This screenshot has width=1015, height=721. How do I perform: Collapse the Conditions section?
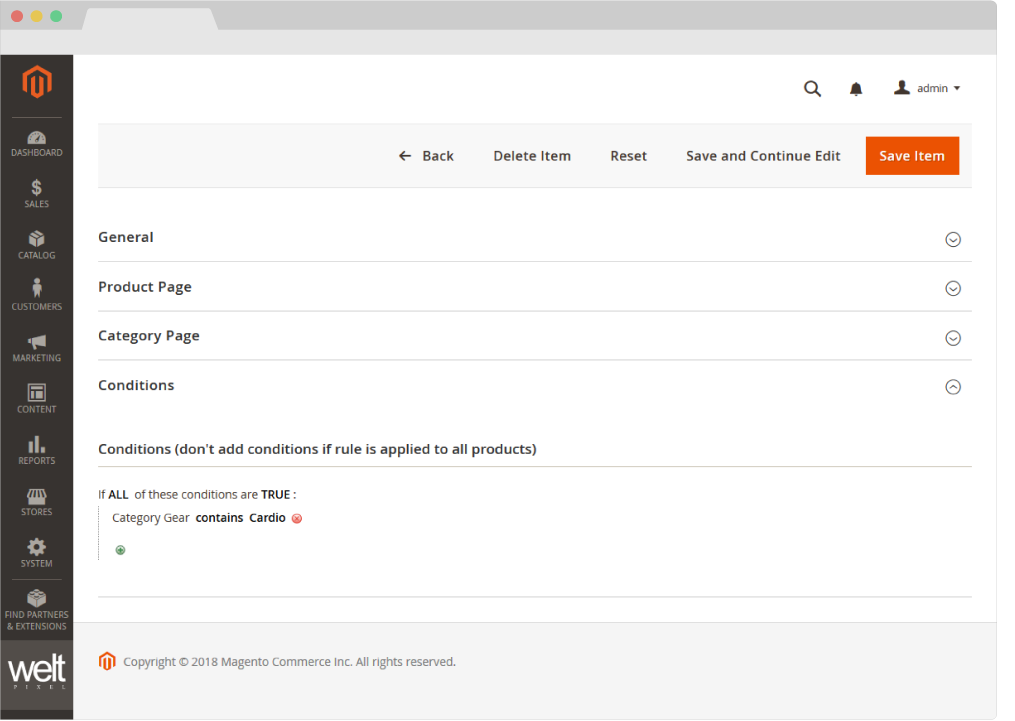[x=953, y=387]
